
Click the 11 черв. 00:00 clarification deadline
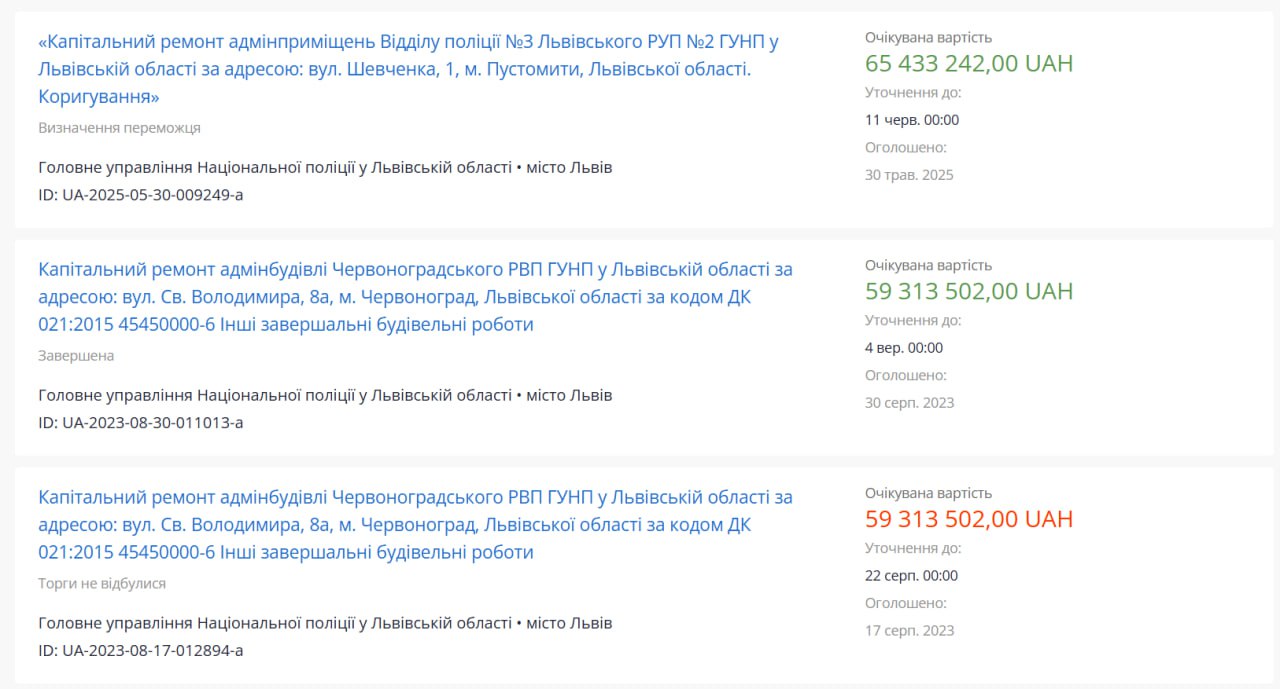(912, 120)
